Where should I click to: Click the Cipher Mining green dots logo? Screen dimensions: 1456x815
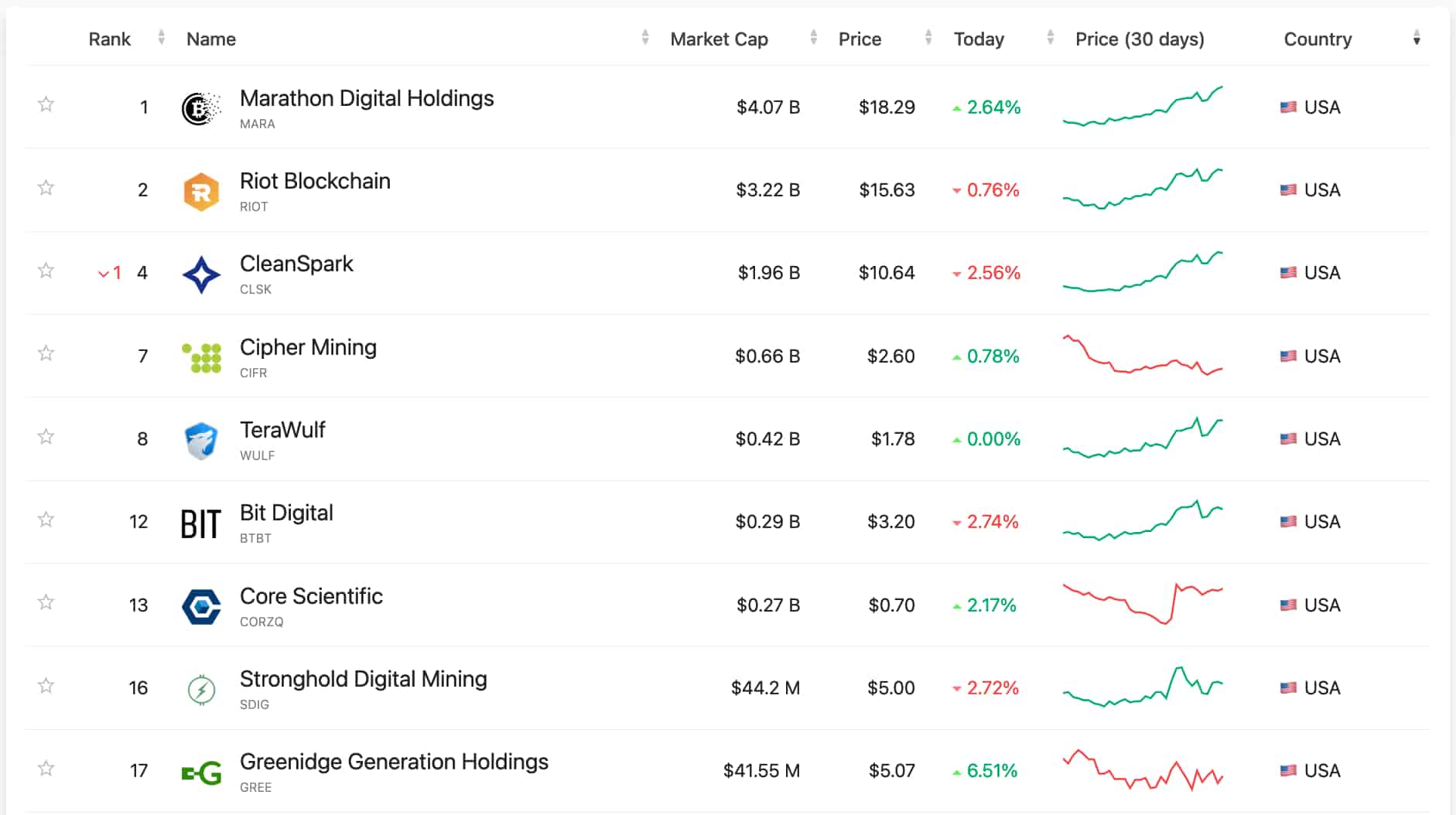200,356
